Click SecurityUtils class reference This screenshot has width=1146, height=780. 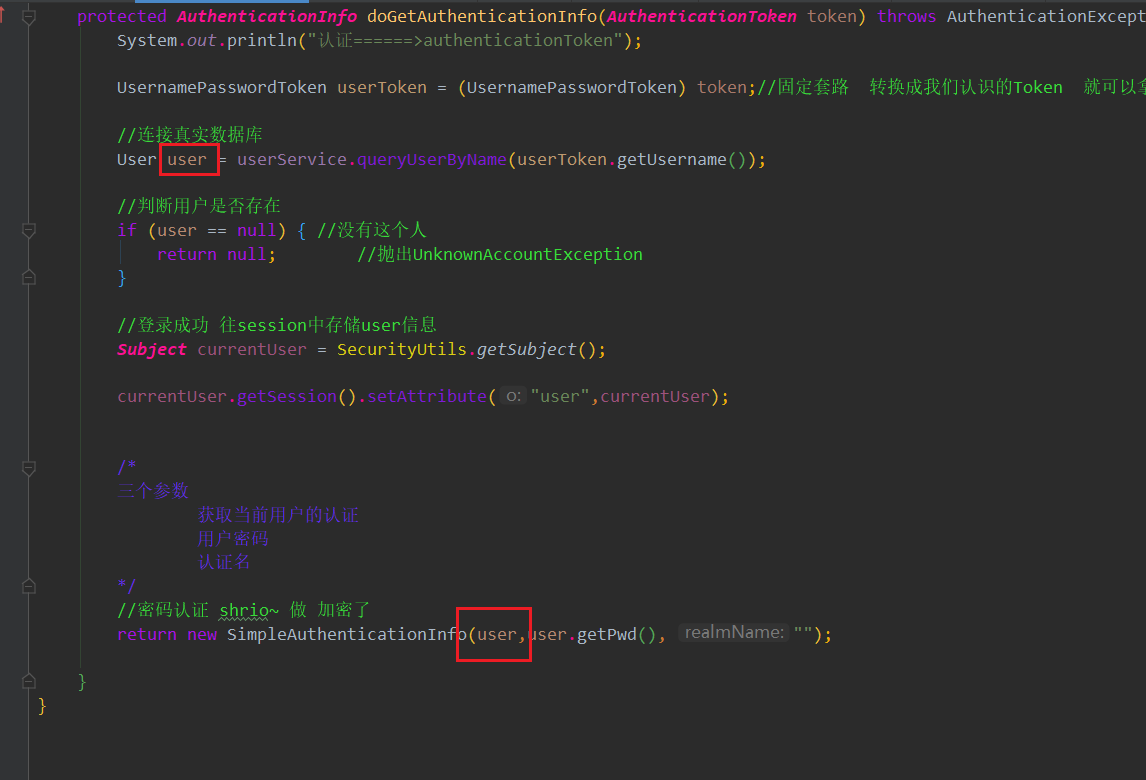point(401,349)
